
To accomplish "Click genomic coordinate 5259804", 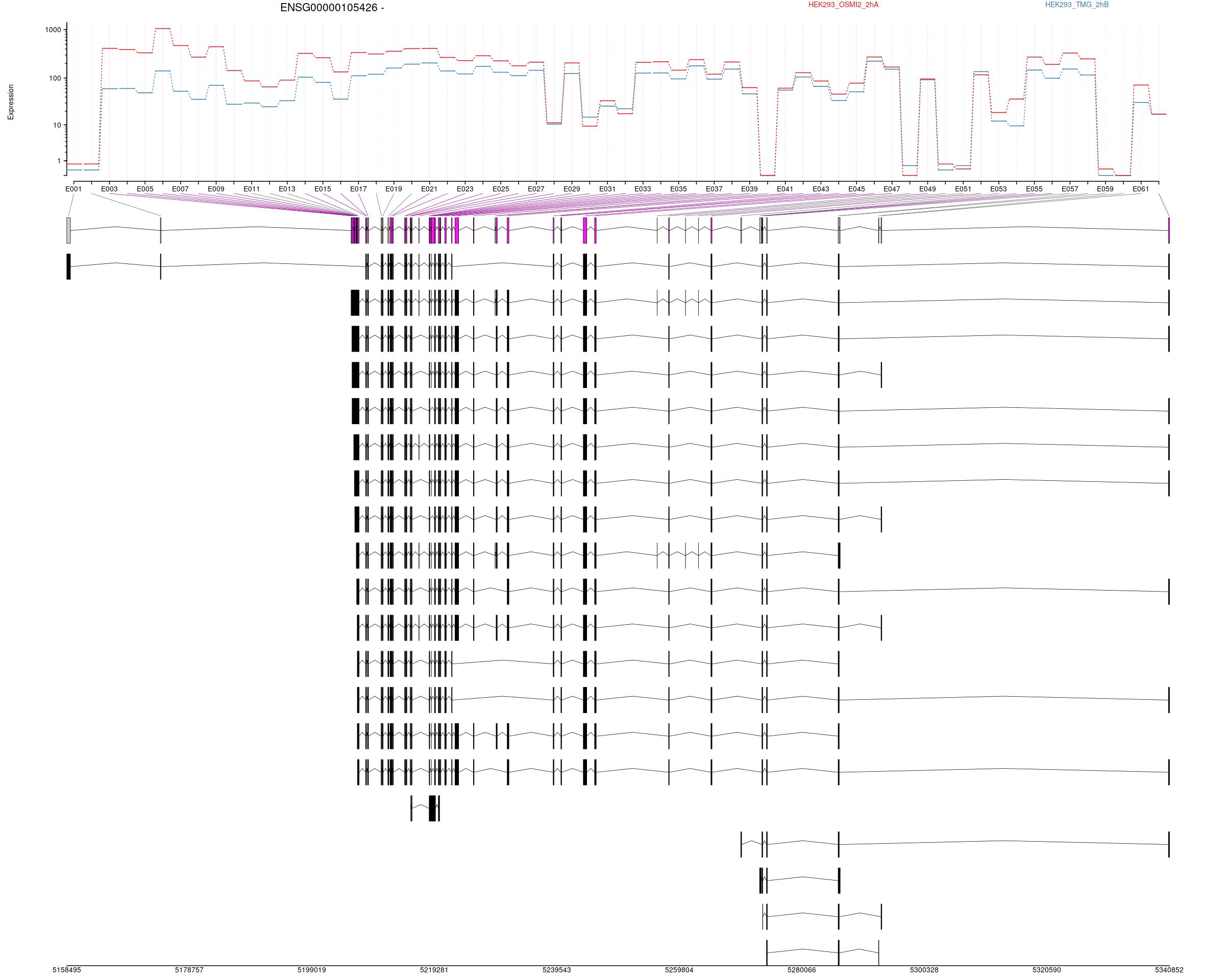I will pyautogui.click(x=679, y=970).
